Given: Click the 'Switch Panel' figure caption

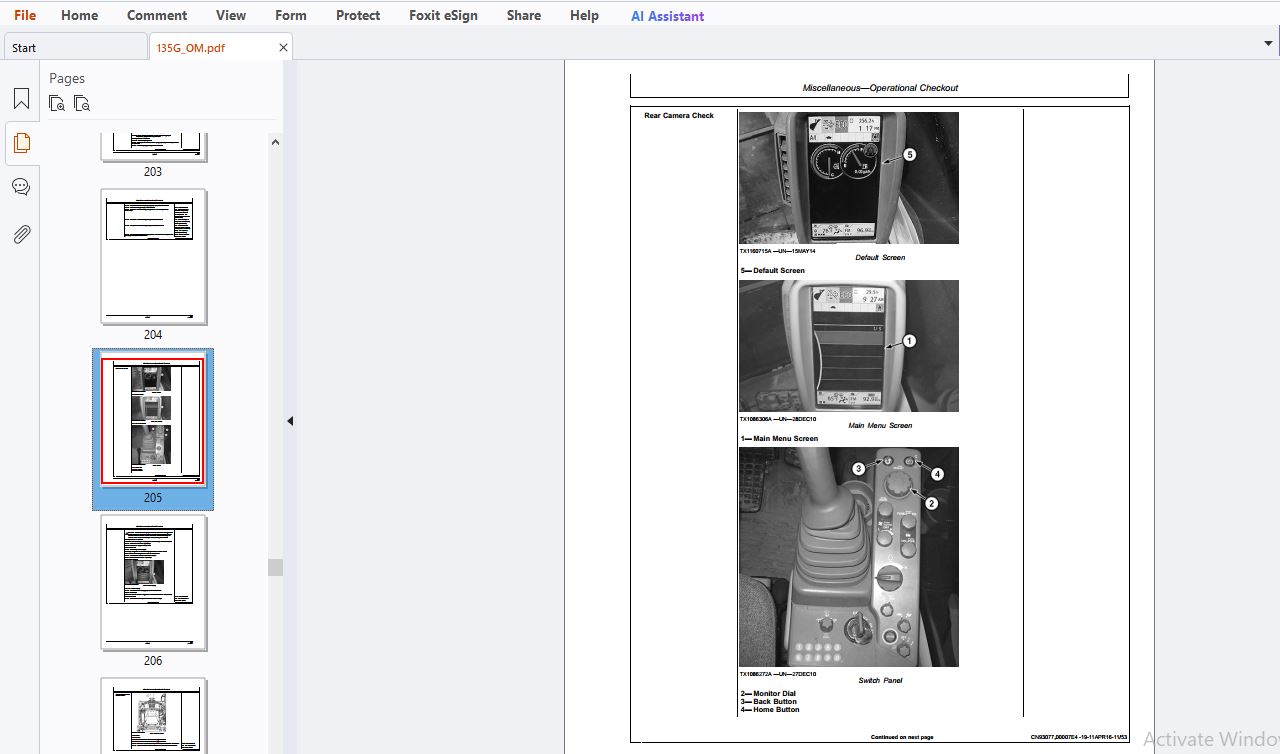Looking at the screenshot, I should pos(880,681).
